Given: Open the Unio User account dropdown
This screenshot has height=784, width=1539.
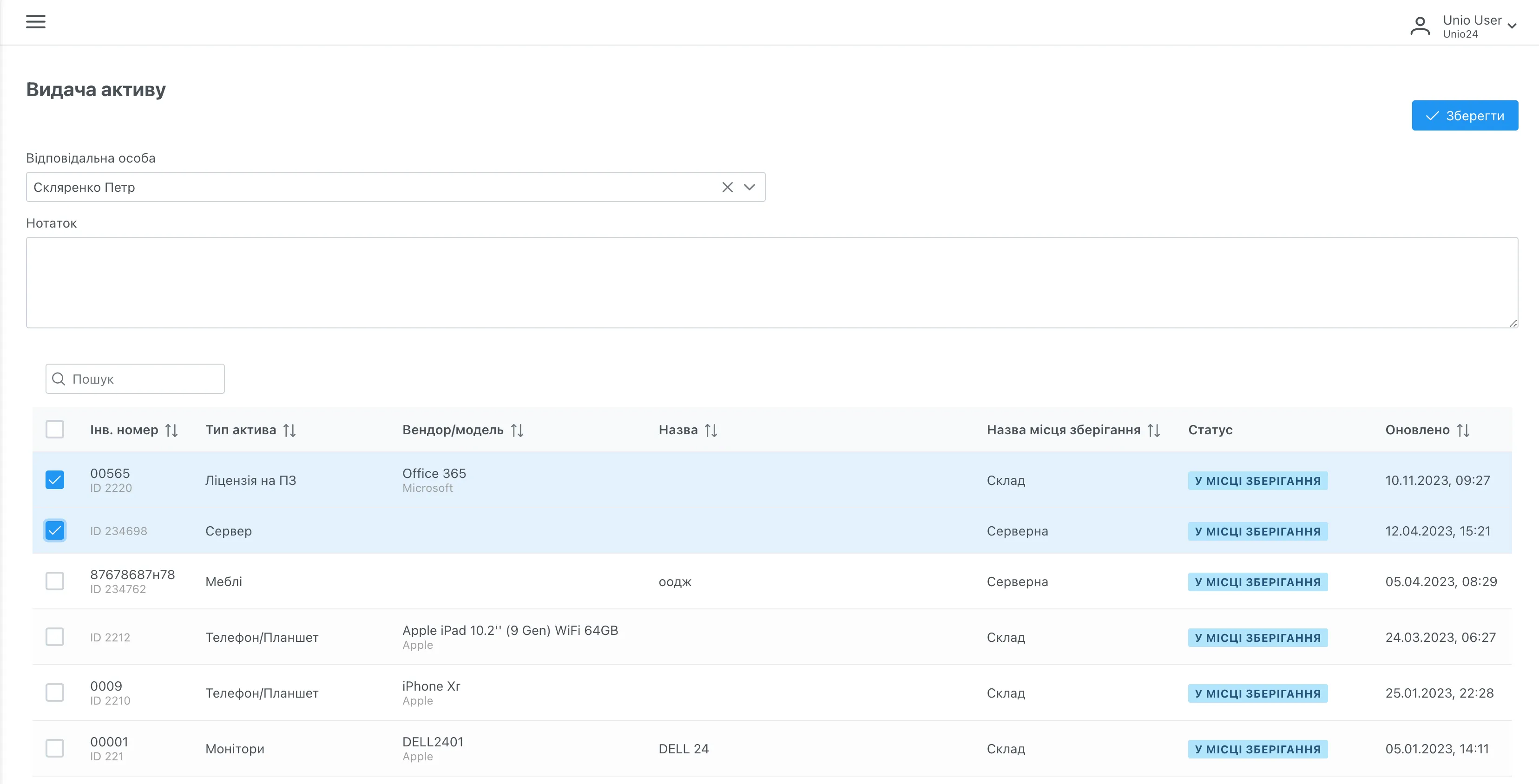Looking at the screenshot, I should tap(1512, 26).
